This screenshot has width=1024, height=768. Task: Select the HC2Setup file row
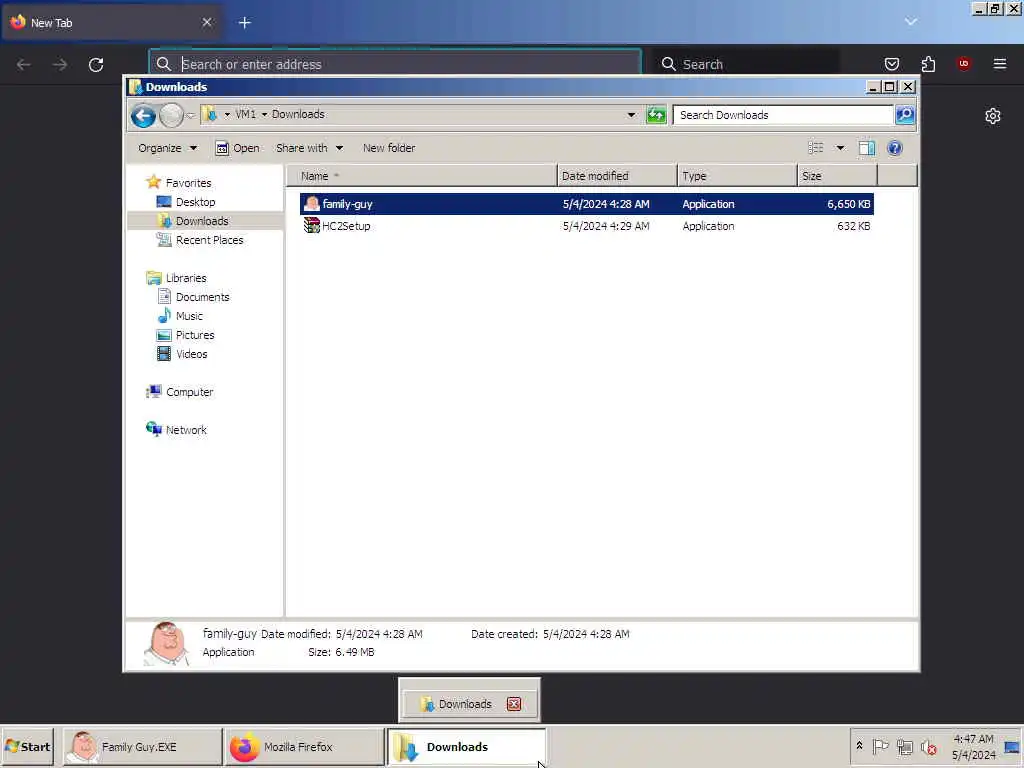(x=586, y=226)
